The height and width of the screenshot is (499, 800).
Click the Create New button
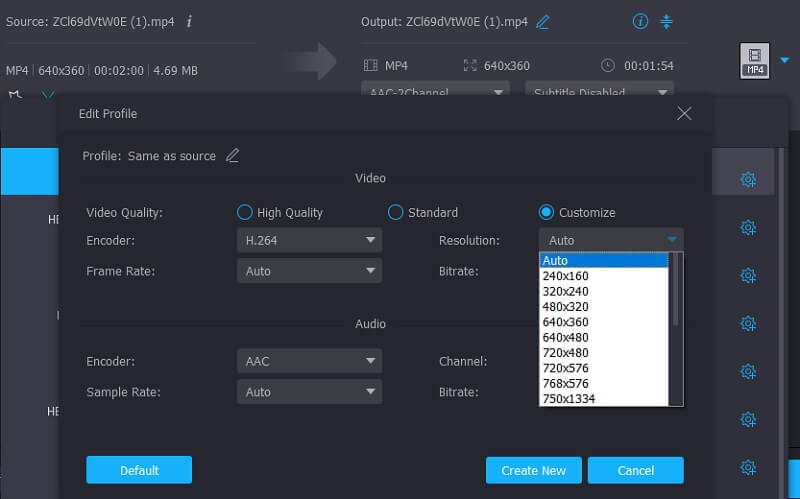pos(533,471)
